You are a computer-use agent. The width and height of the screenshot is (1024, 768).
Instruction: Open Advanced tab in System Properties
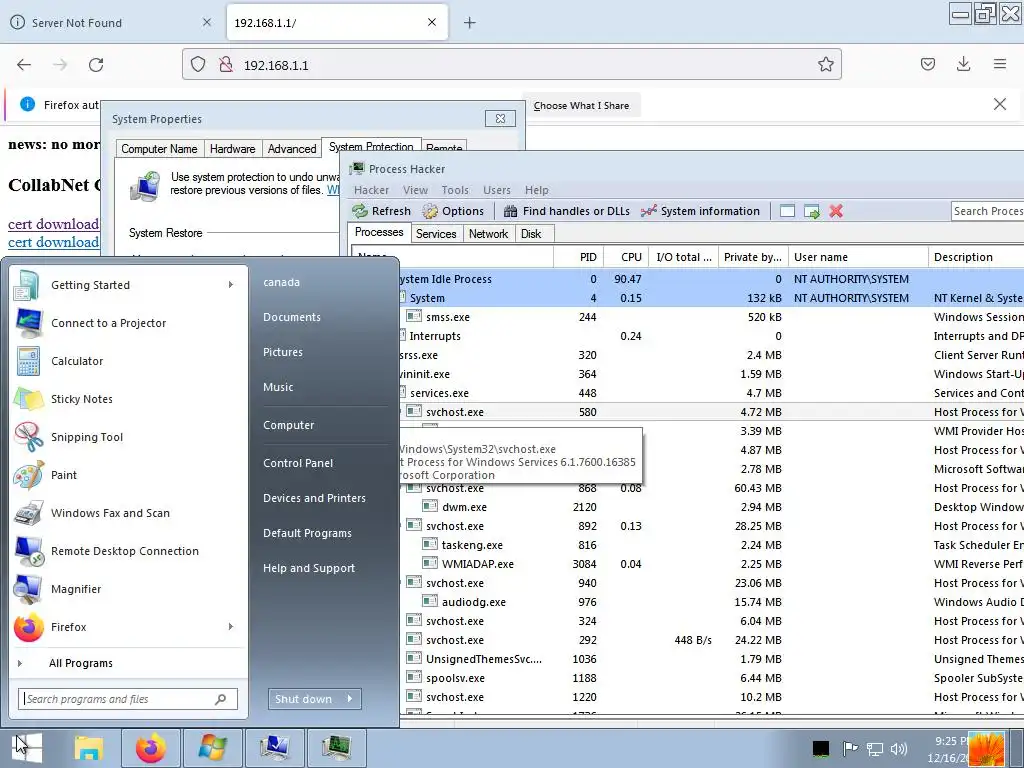pos(292,149)
